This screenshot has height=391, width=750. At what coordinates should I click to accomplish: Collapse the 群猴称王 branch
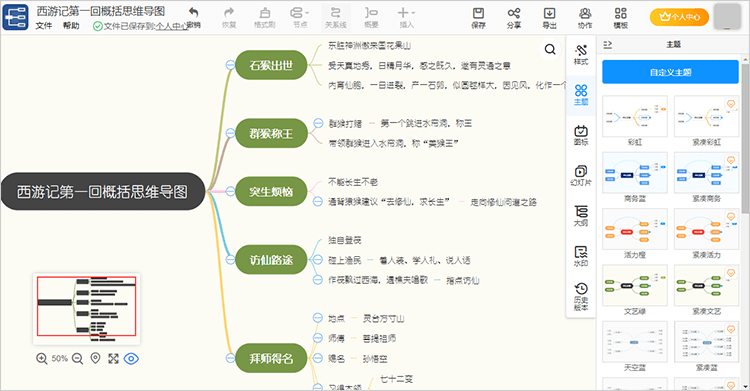click(x=230, y=133)
